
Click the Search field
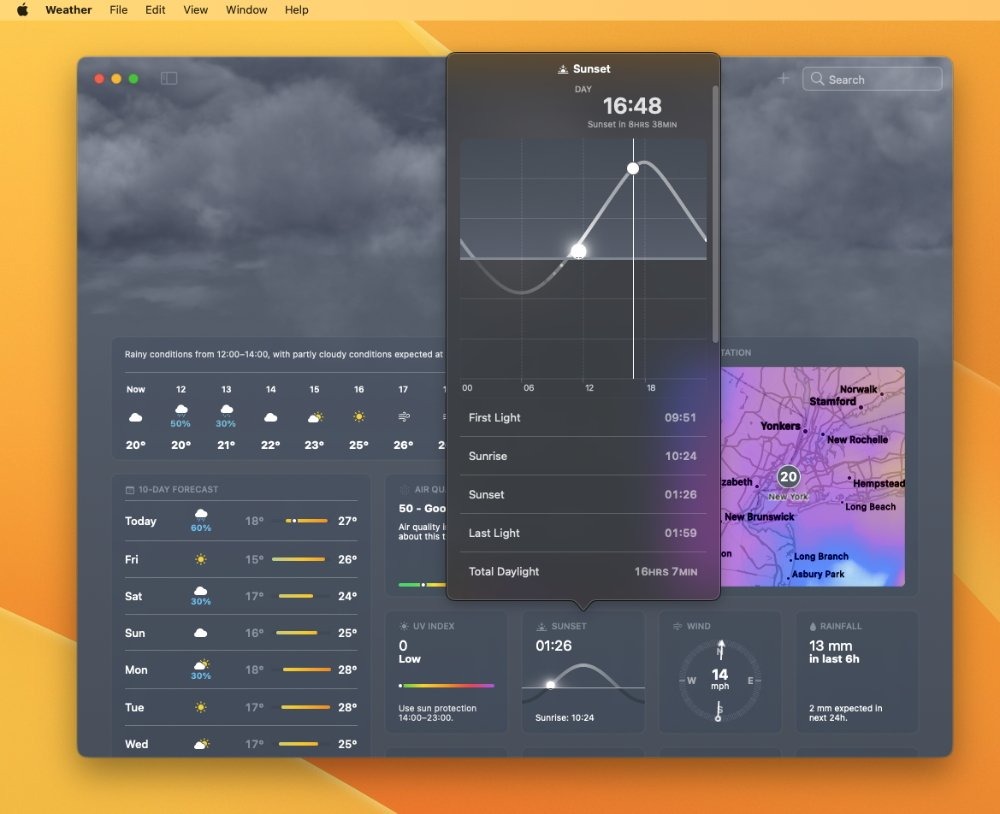872,78
